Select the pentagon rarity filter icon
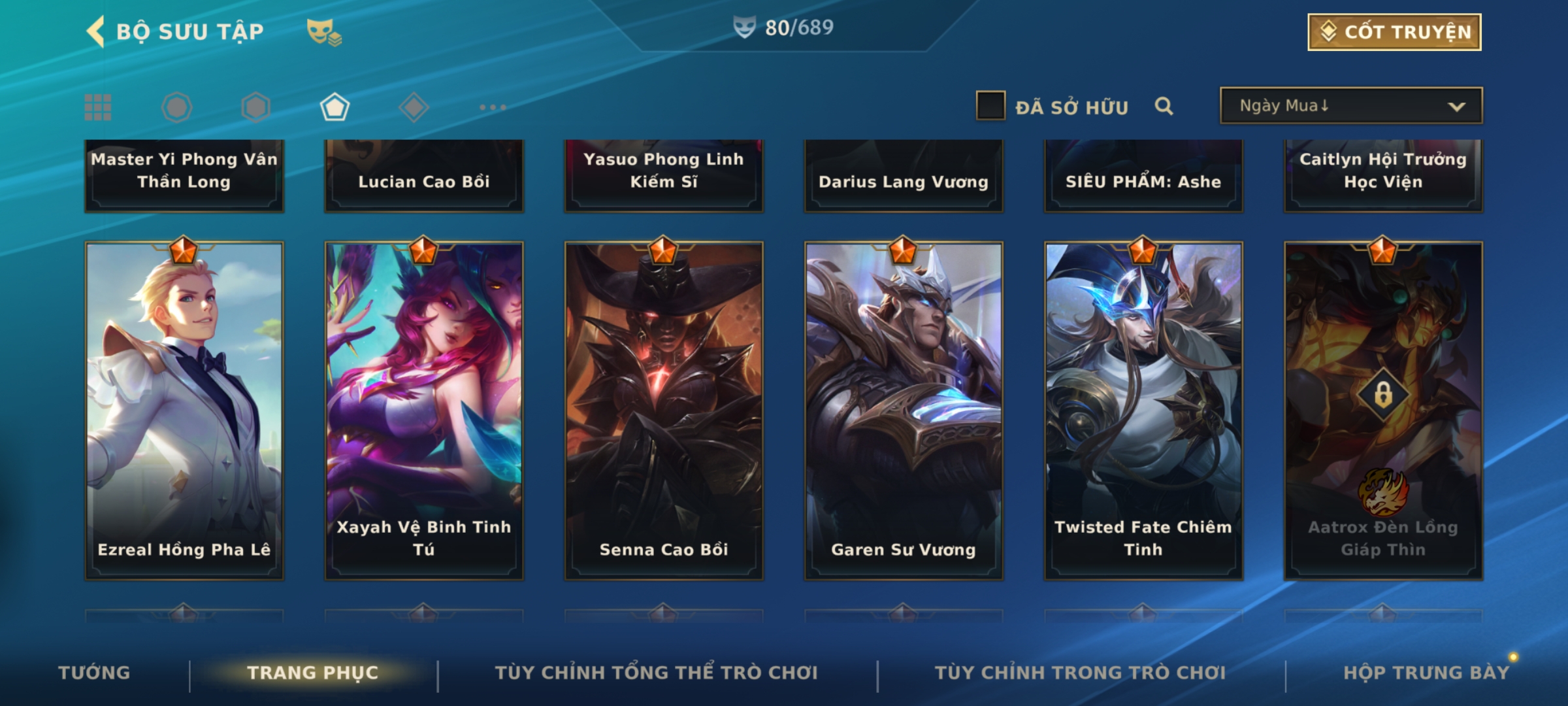The height and width of the screenshot is (706, 1568). click(x=335, y=107)
